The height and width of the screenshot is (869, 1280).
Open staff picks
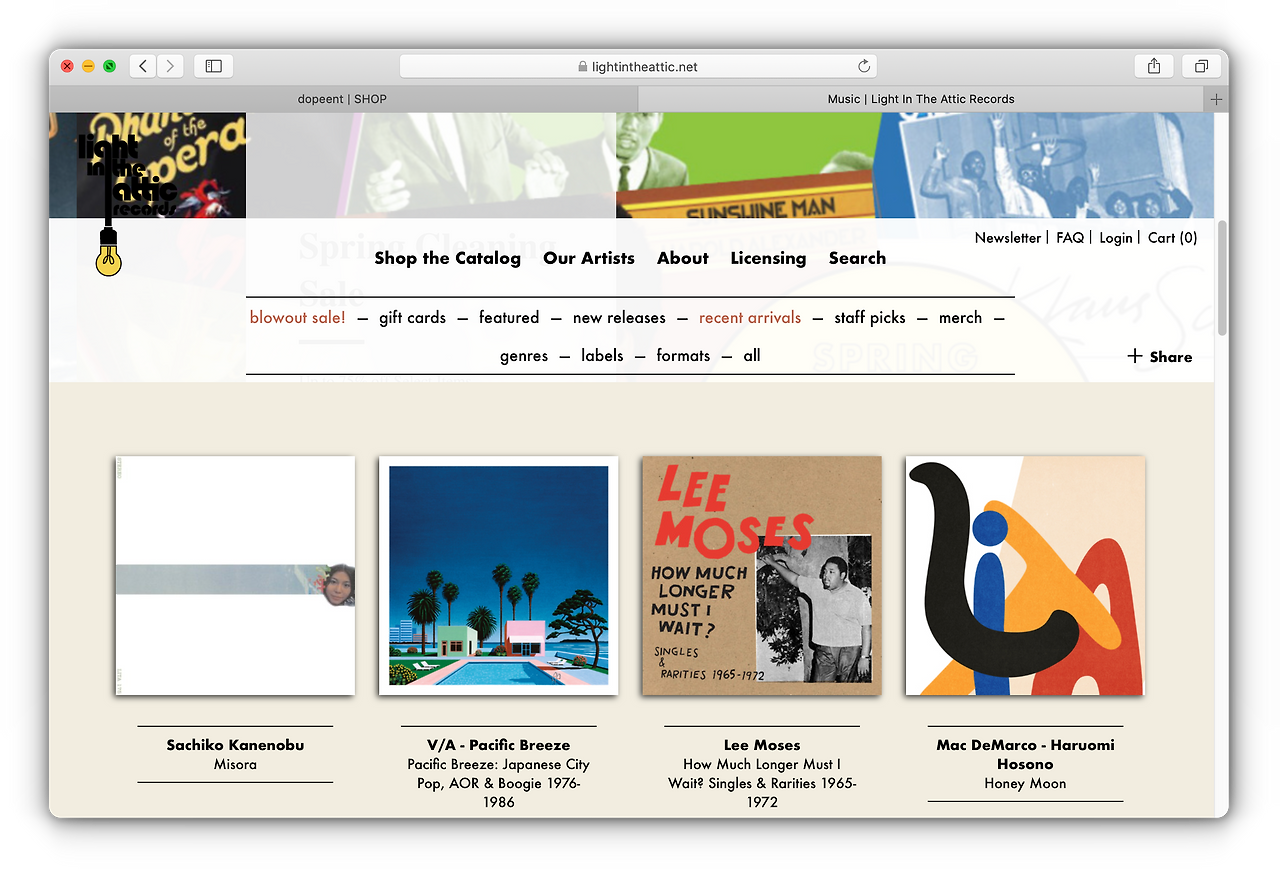pos(870,317)
